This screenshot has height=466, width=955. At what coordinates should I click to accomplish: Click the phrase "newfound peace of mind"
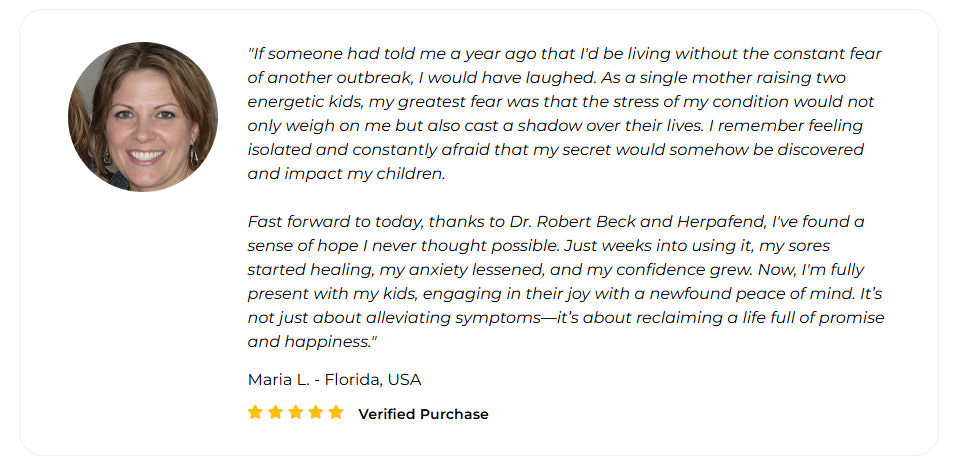pyautogui.click(x=752, y=294)
